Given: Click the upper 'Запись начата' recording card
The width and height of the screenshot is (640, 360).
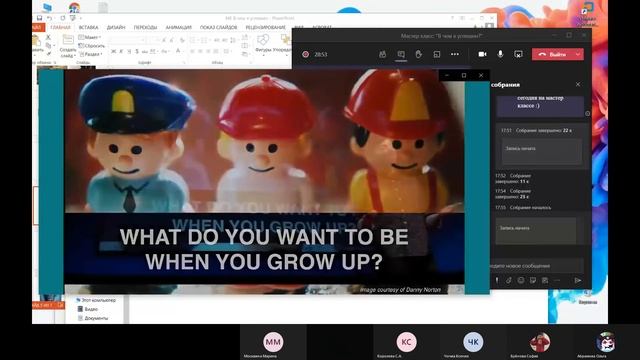Looking at the screenshot, I should coord(542,151).
